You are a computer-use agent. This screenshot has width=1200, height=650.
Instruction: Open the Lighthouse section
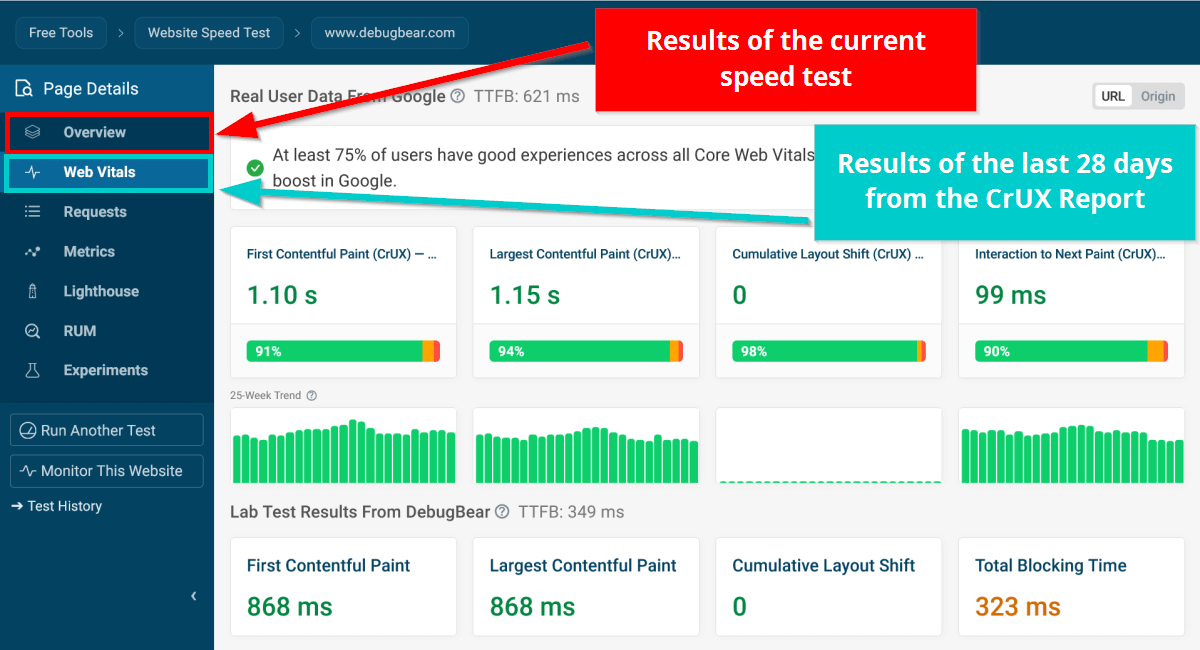pyautogui.click(x=107, y=292)
